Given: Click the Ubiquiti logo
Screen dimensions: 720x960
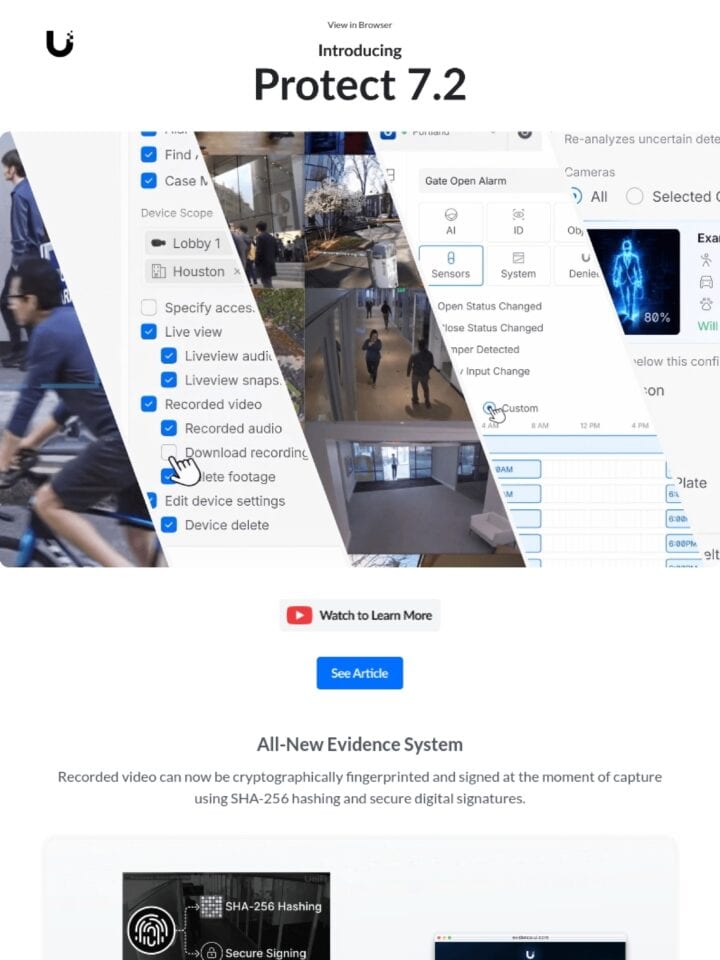Looking at the screenshot, I should pos(59,43).
